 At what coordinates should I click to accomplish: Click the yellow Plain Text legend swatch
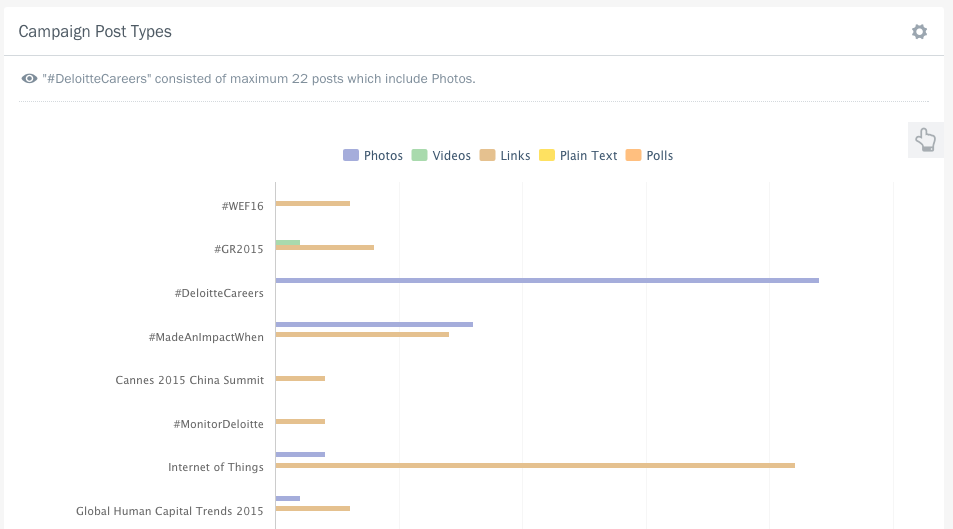click(547, 156)
